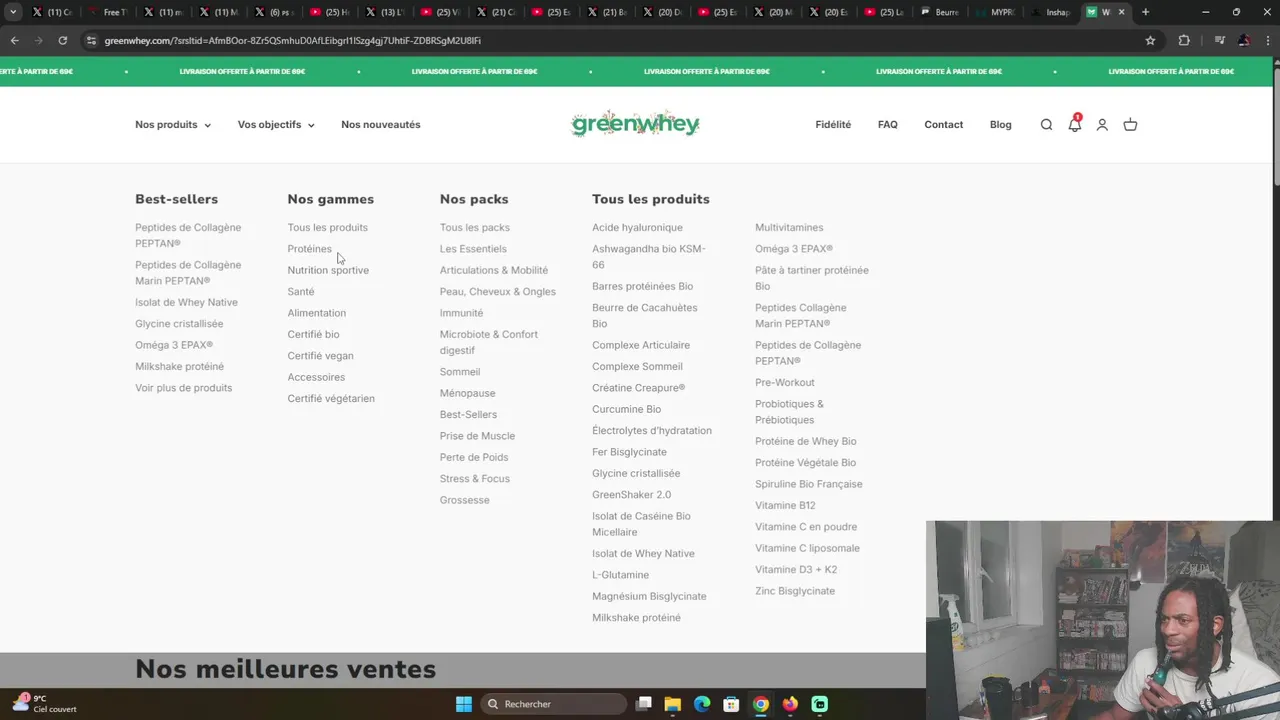Open Vitamine B12 product

click(x=785, y=506)
